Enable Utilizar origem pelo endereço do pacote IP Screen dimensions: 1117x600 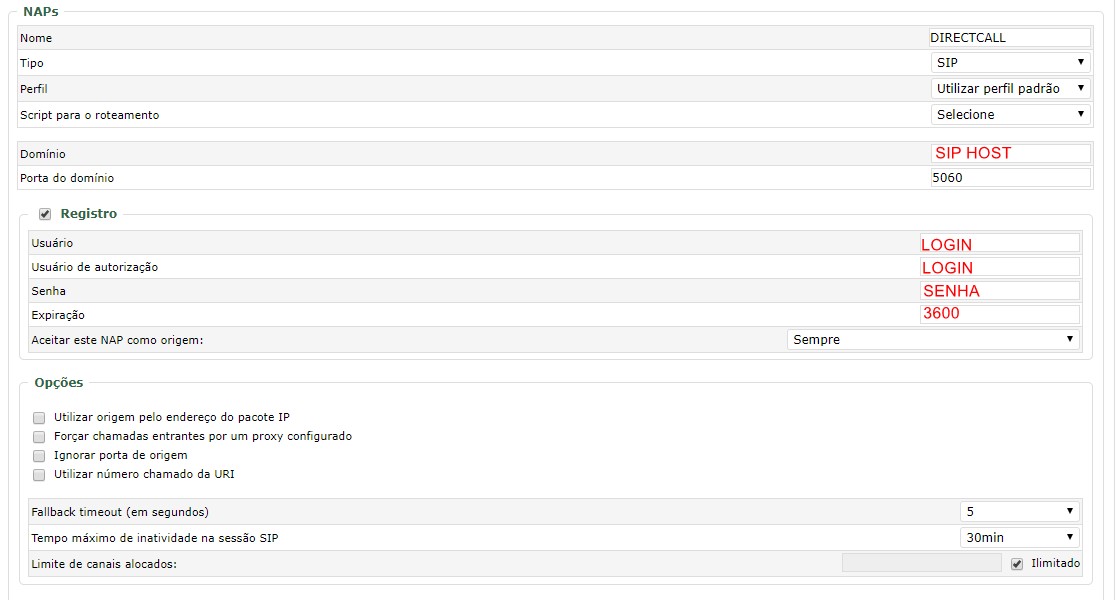(x=39, y=418)
